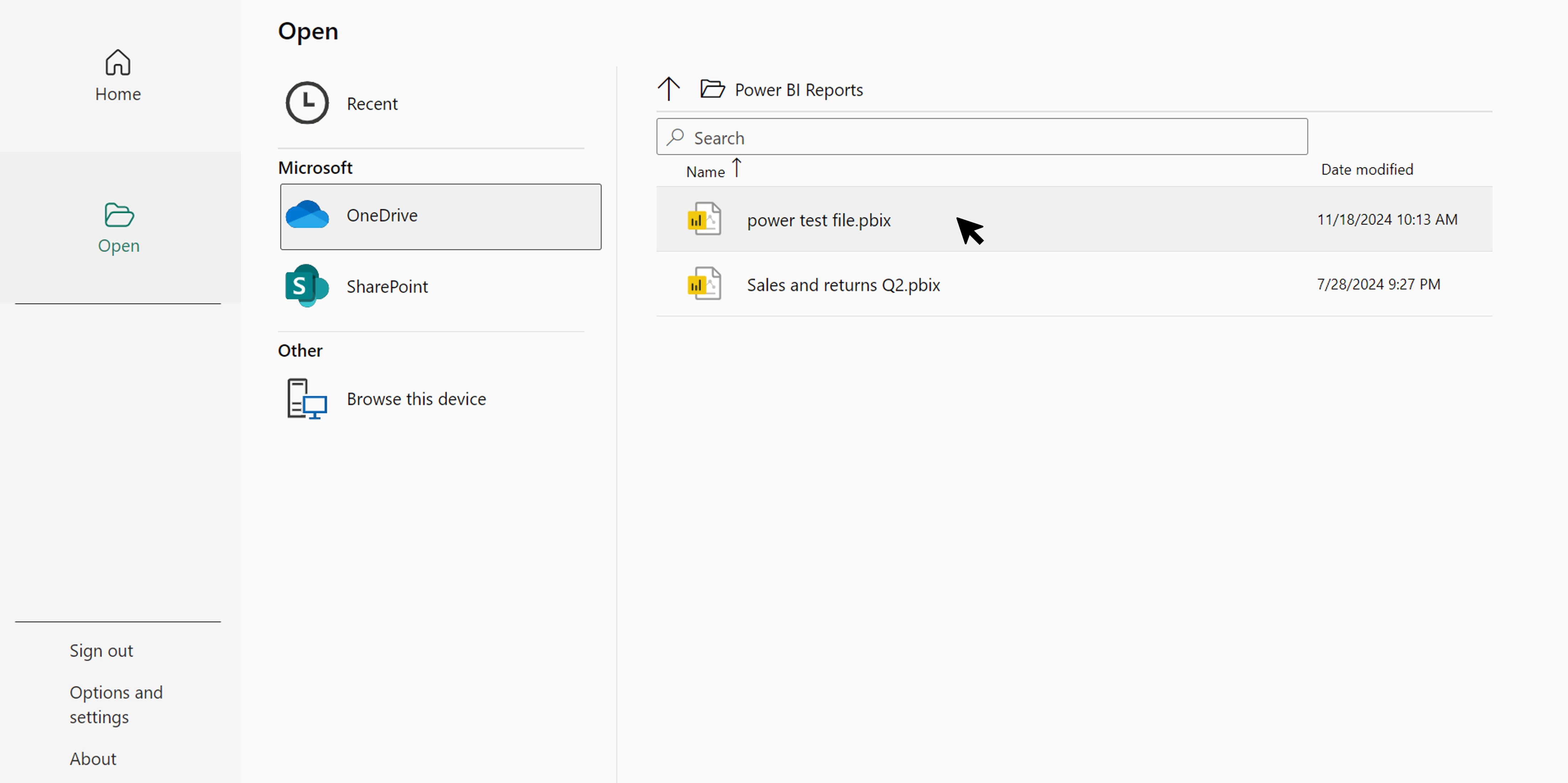This screenshot has width=1568, height=783.
Task: Open Options and settings
Action: 116,705
